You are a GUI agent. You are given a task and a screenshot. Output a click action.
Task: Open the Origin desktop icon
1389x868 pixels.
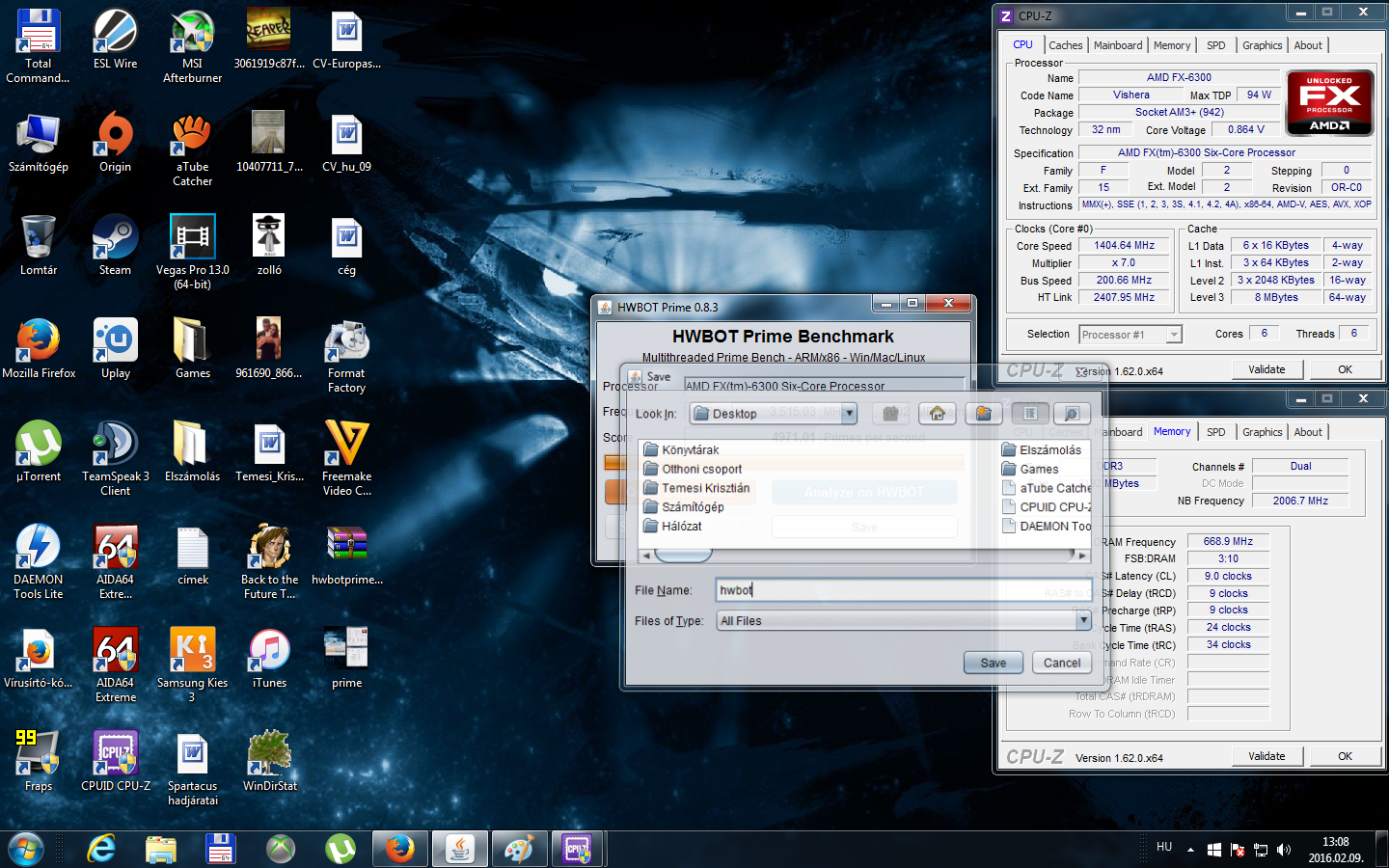(x=116, y=142)
